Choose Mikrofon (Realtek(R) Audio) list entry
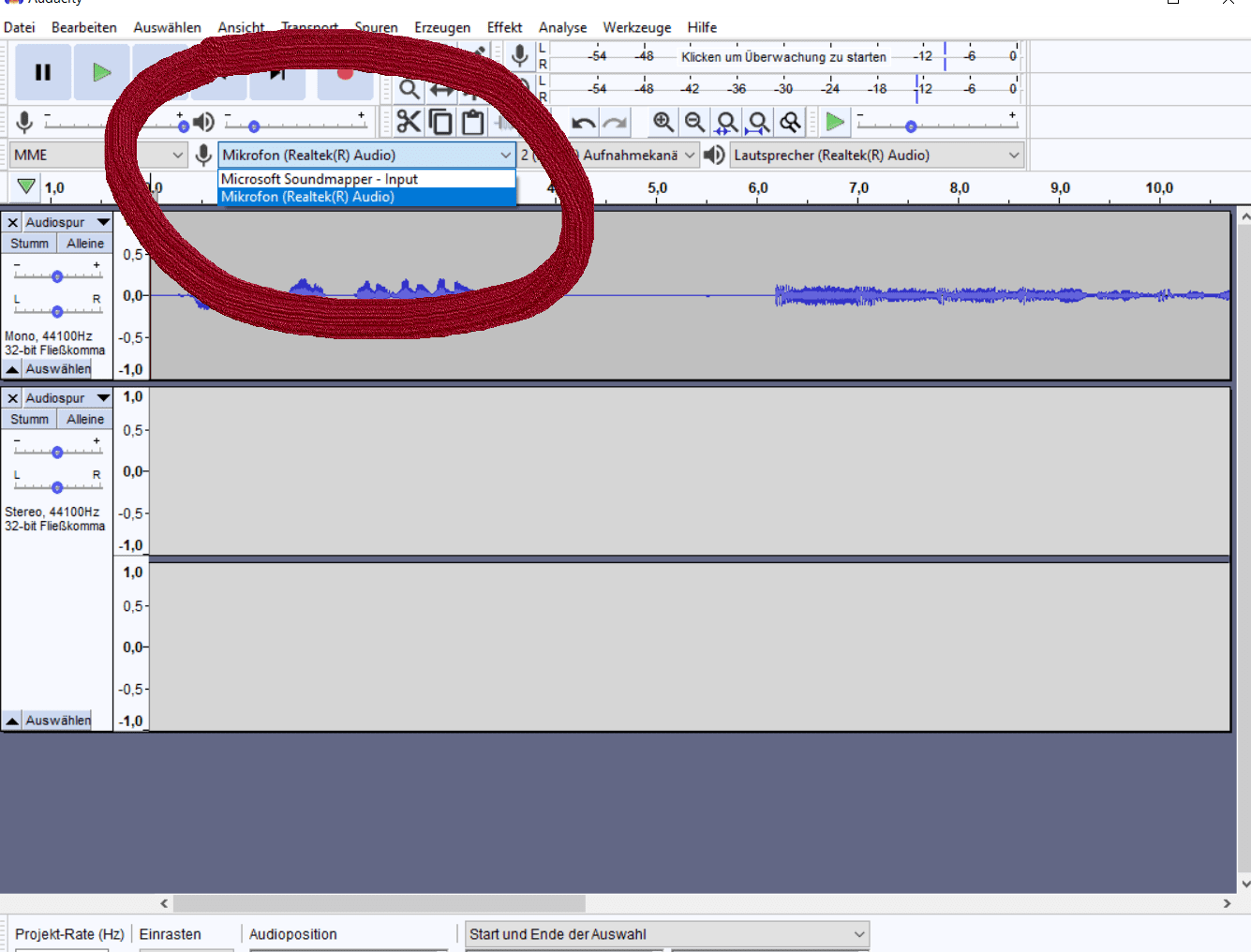Screen dimensions: 1251x952 pos(366,197)
